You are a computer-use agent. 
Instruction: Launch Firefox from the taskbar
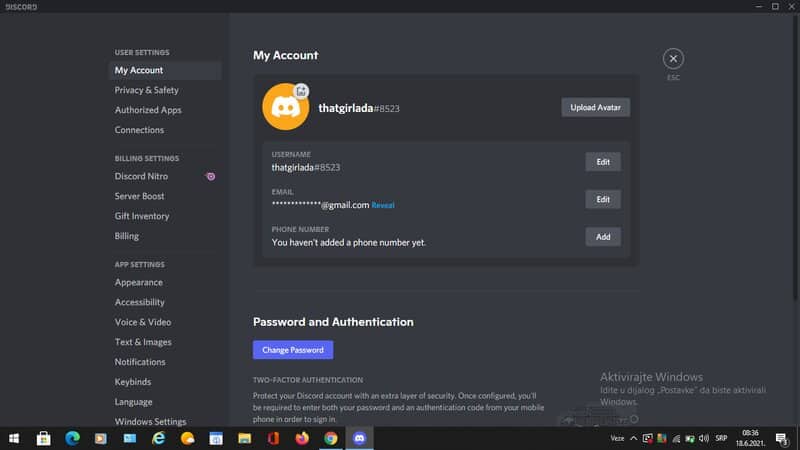click(302, 438)
